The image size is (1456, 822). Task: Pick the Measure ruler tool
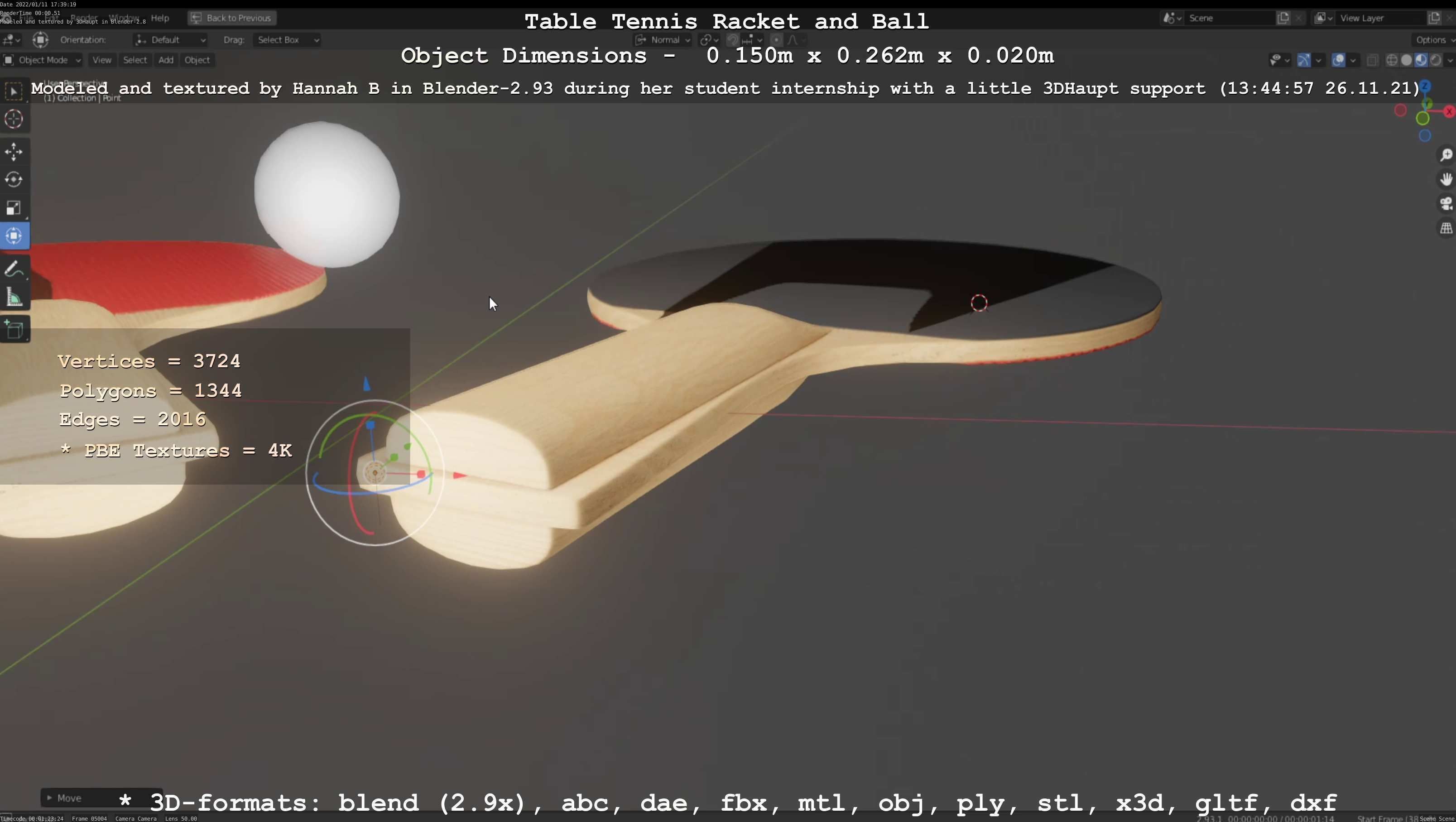(x=14, y=298)
